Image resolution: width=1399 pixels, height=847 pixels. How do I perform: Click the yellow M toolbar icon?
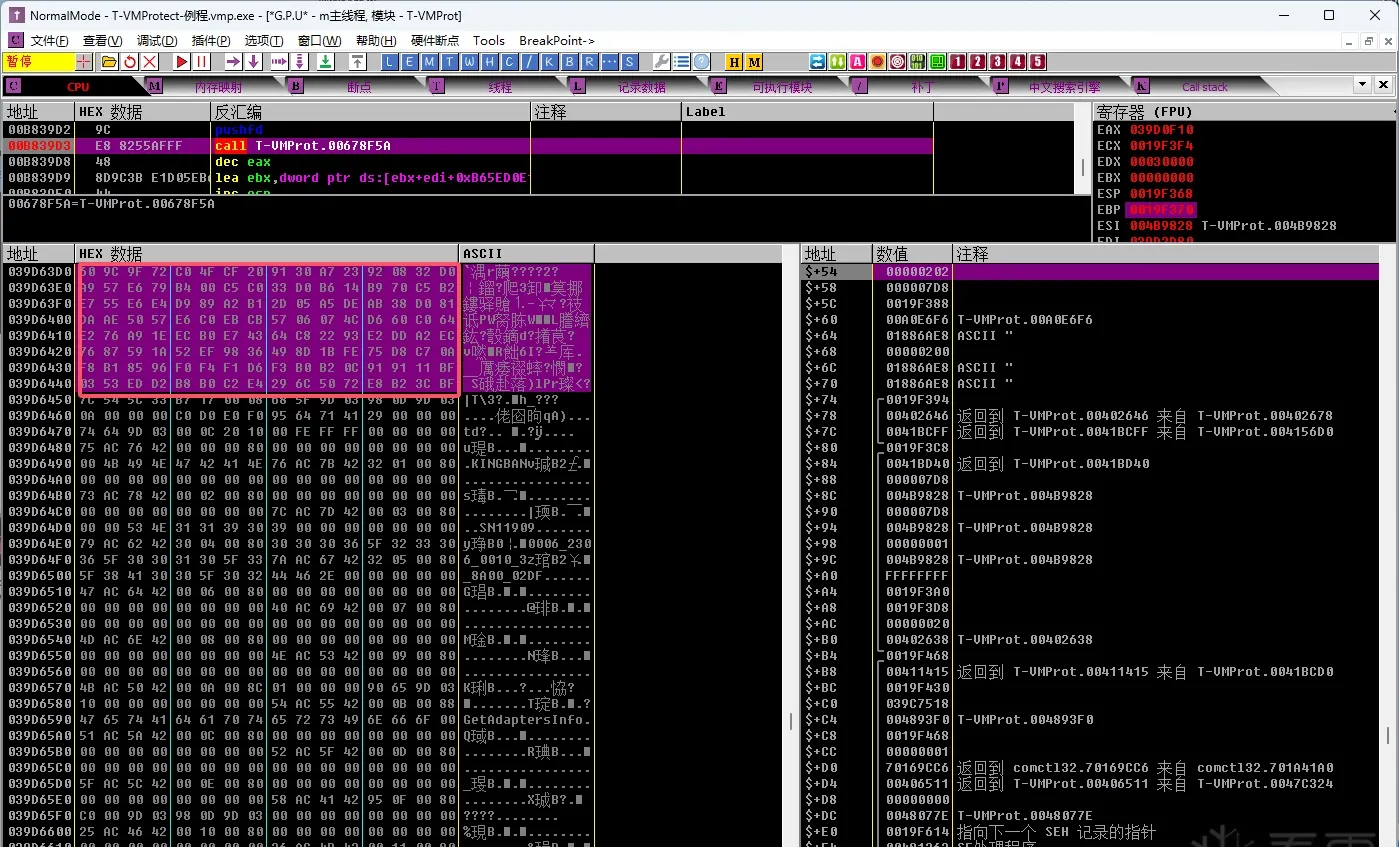click(754, 62)
